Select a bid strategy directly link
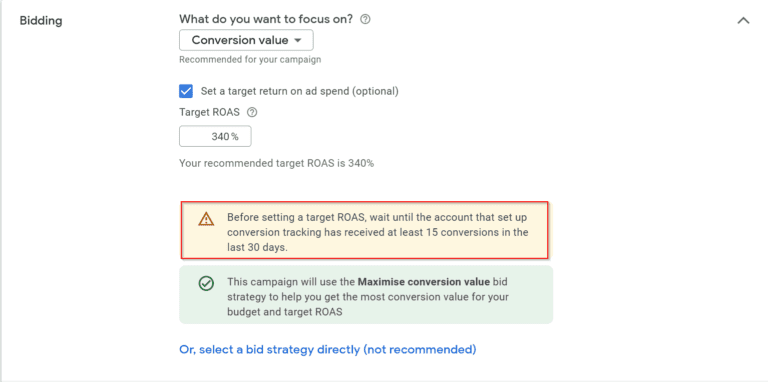Screen dimensions: 768x382 (328, 350)
